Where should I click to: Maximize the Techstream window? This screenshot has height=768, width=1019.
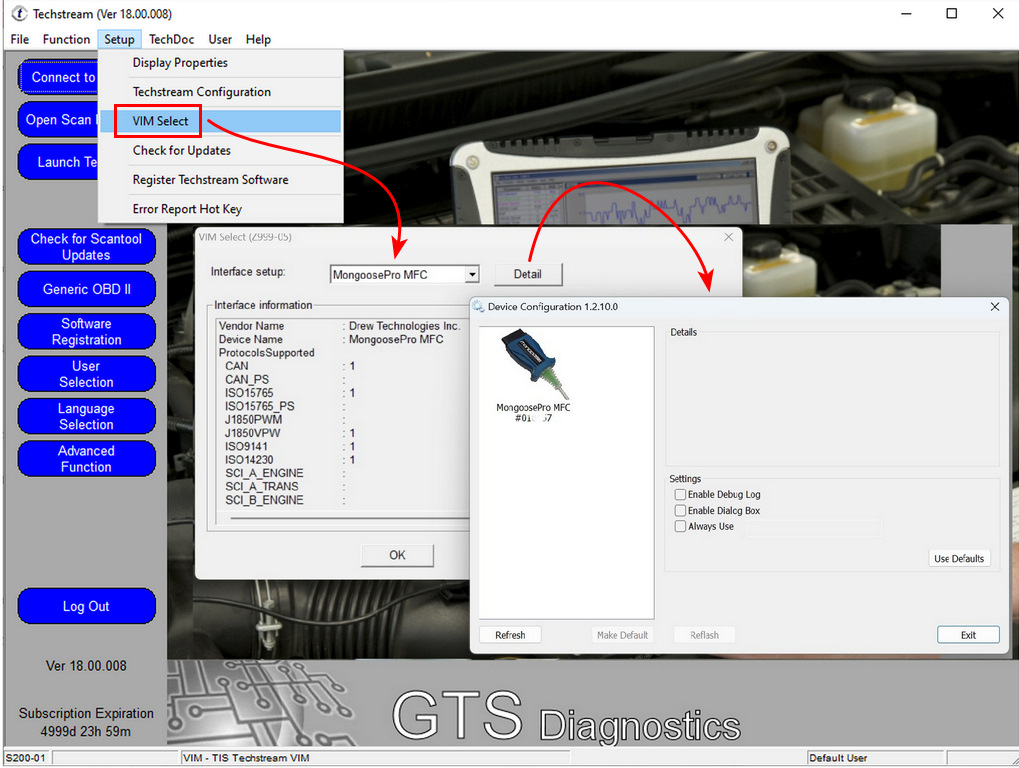951,14
